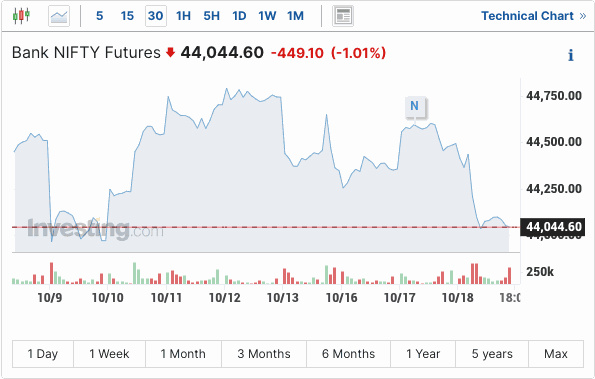Select 5 minute interval

(99, 16)
